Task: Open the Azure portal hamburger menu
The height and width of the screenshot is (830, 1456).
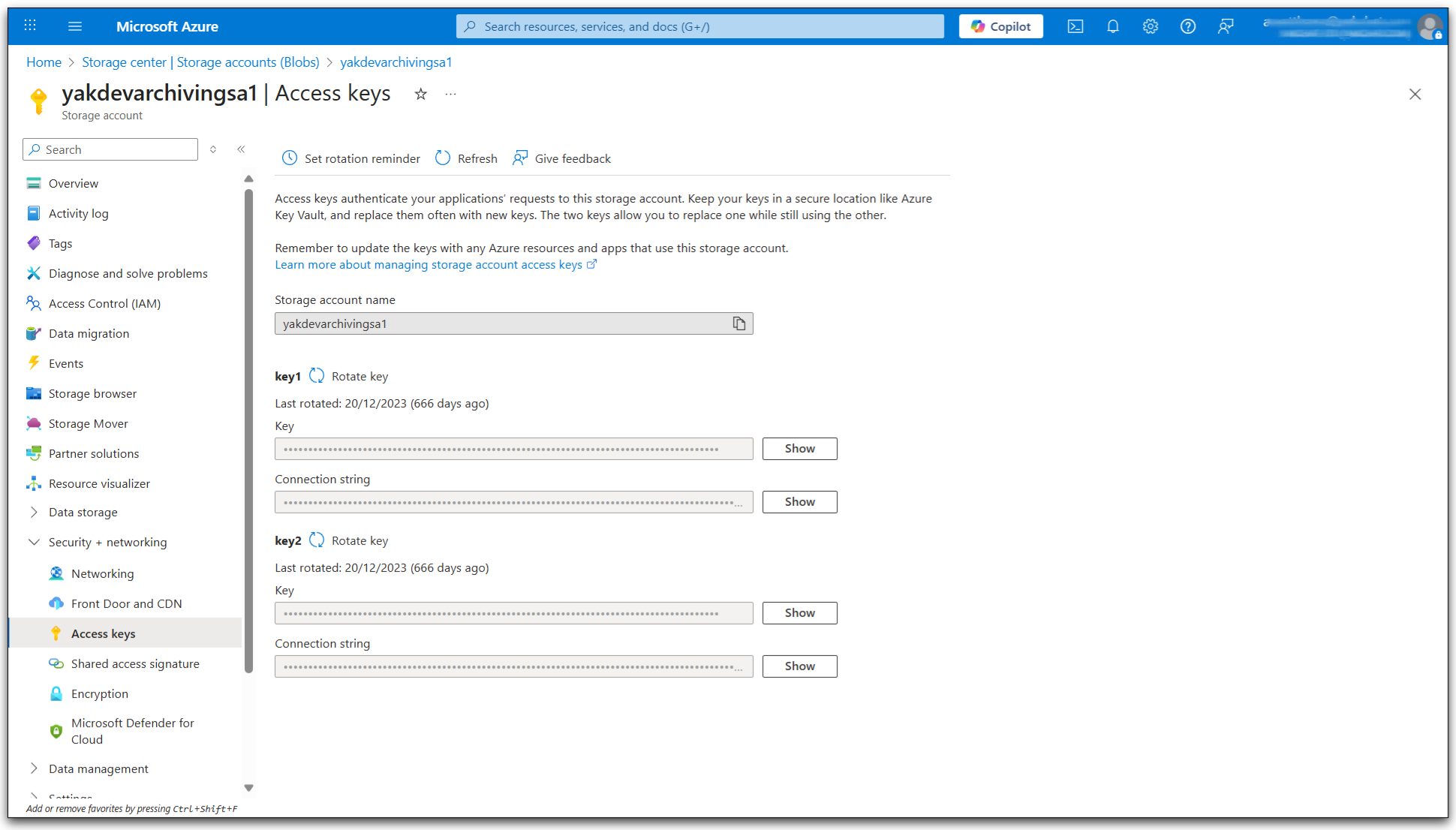Action: (x=74, y=26)
